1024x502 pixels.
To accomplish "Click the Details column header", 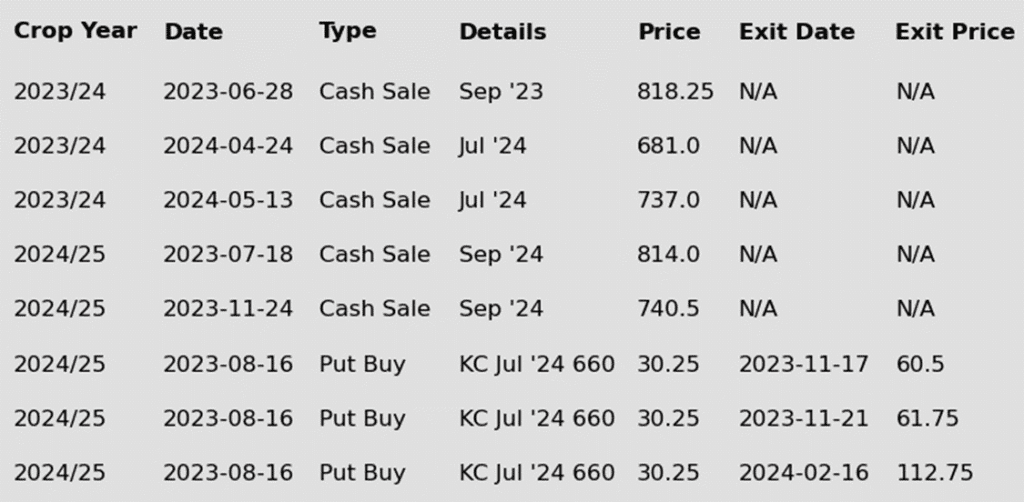I will [502, 31].
